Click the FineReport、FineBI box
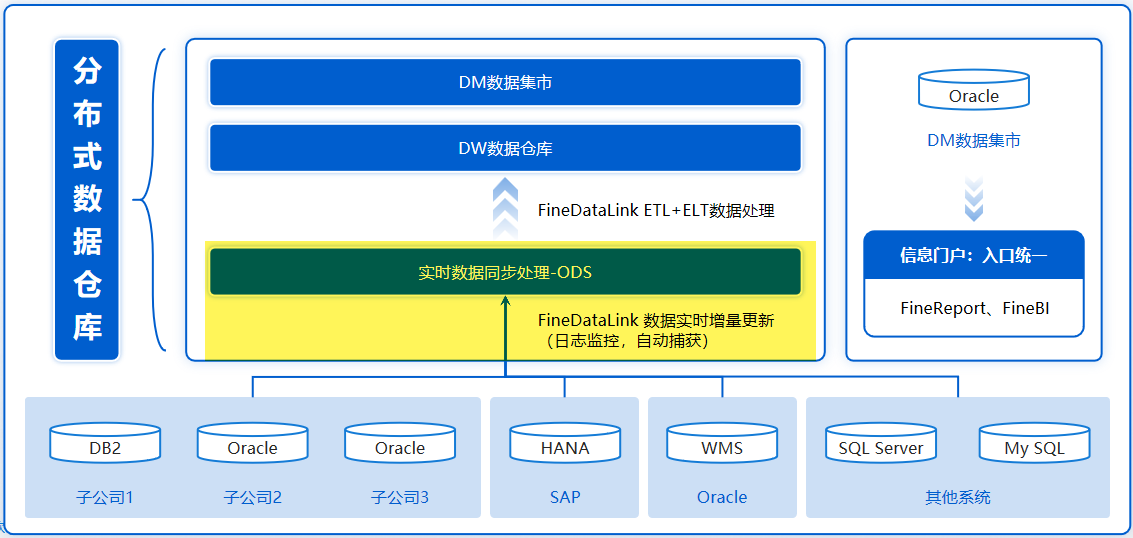Image resolution: width=1133 pixels, height=538 pixels. 974,308
